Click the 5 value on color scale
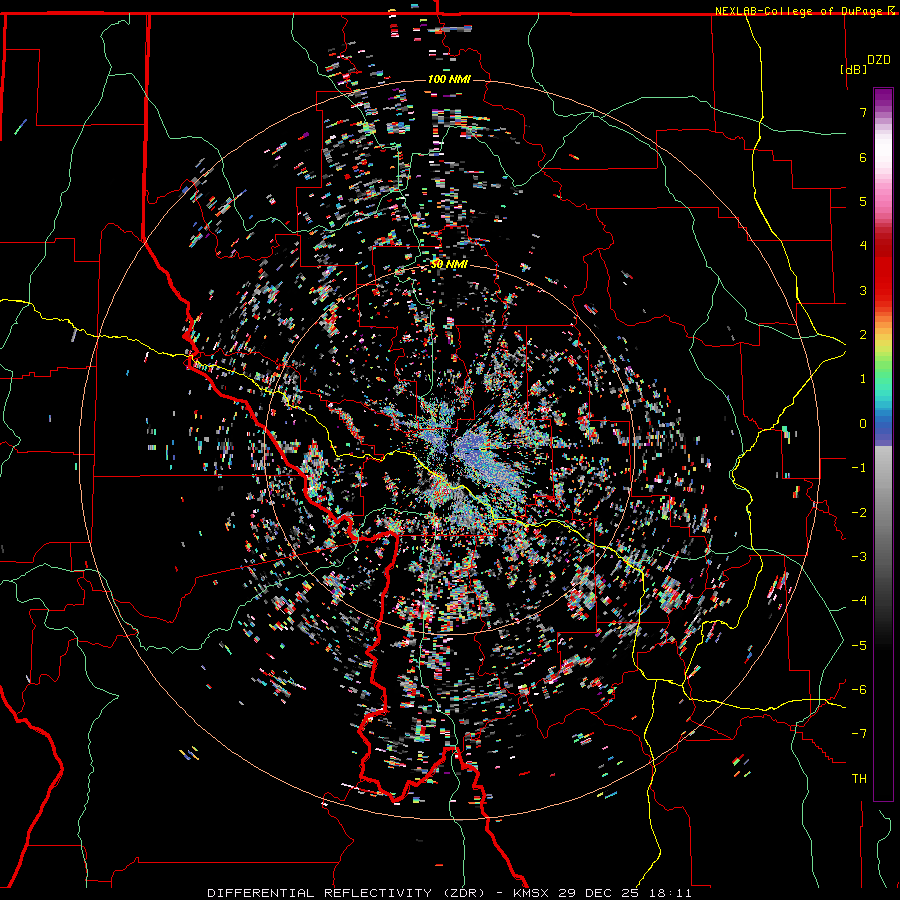The image size is (900, 900). (863, 201)
